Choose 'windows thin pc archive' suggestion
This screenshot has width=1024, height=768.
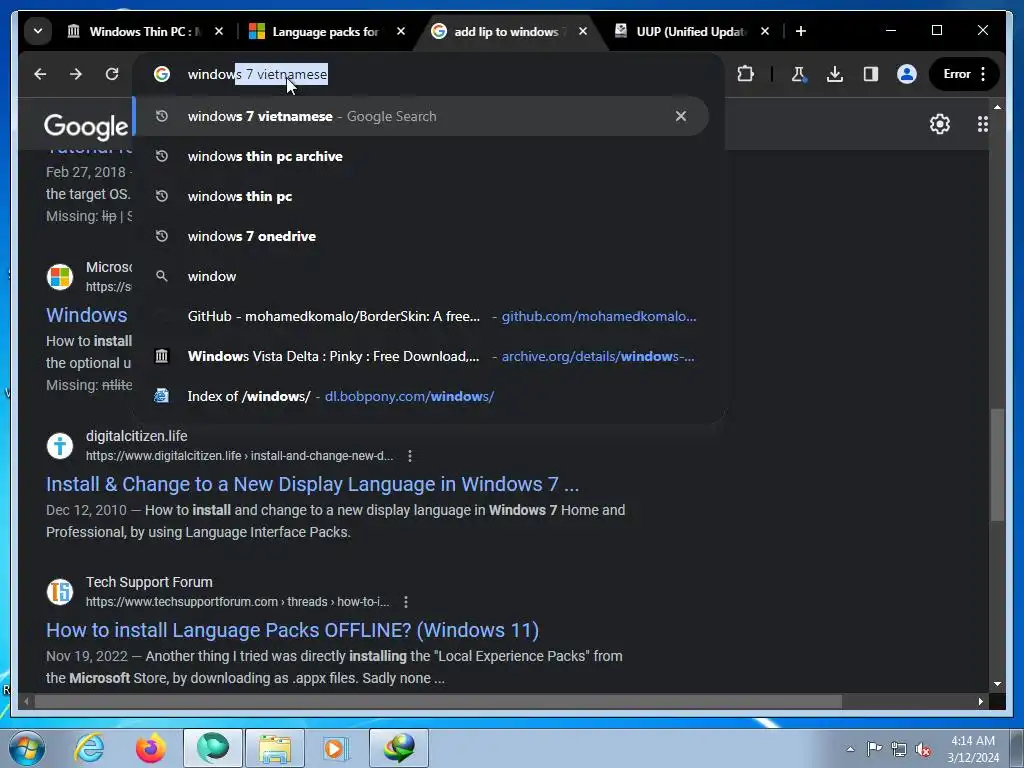tap(421, 156)
